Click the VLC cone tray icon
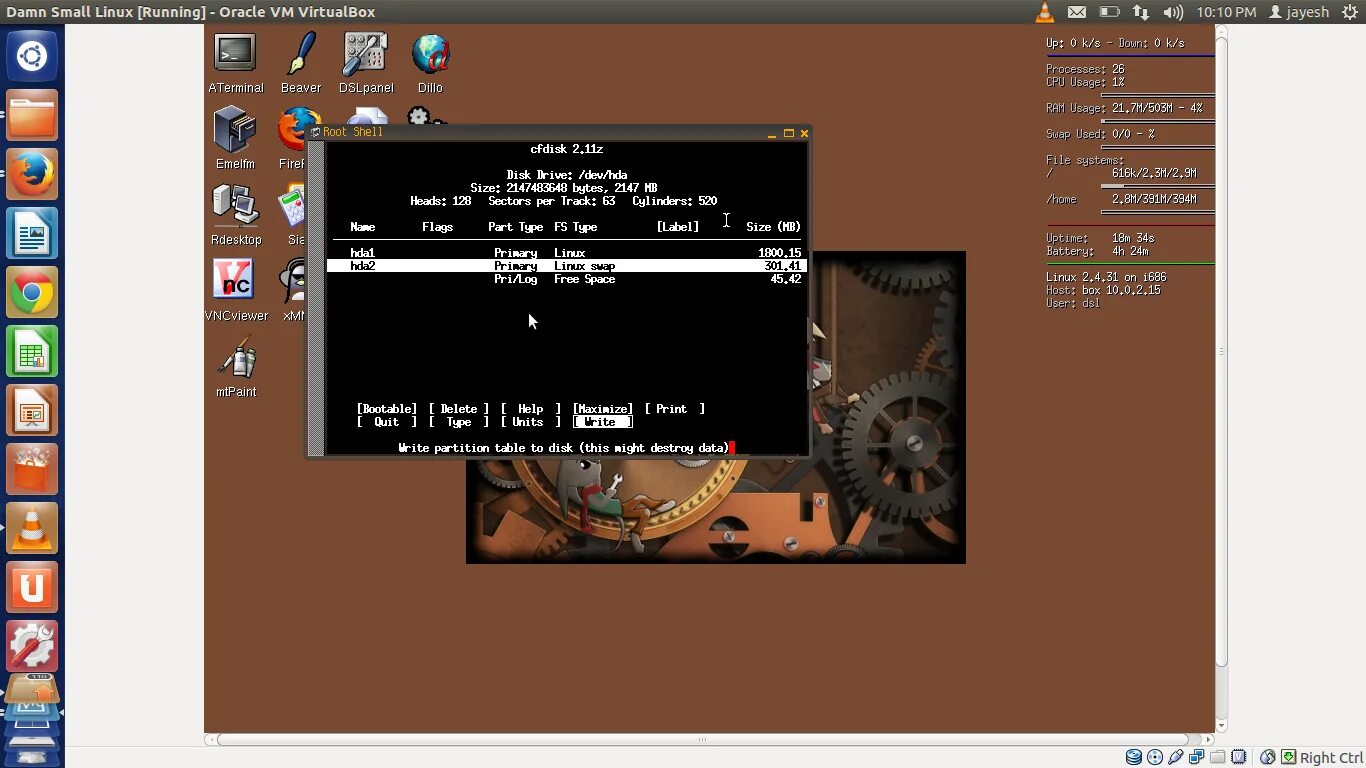This screenshot has width=1366, height=768. click(x=1044, y=12)
